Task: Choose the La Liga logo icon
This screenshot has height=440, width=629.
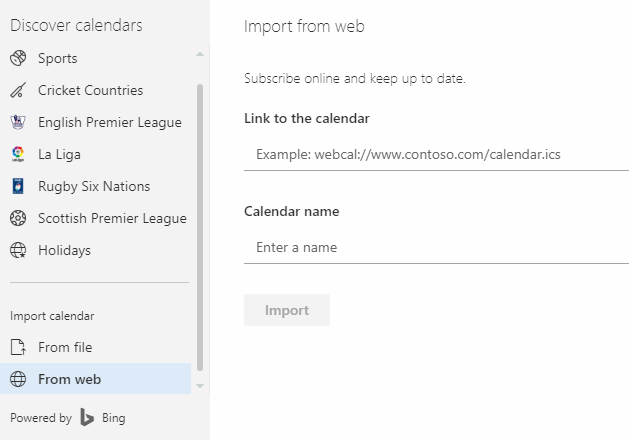Action: pyautogui.click(x=17, y=154)
